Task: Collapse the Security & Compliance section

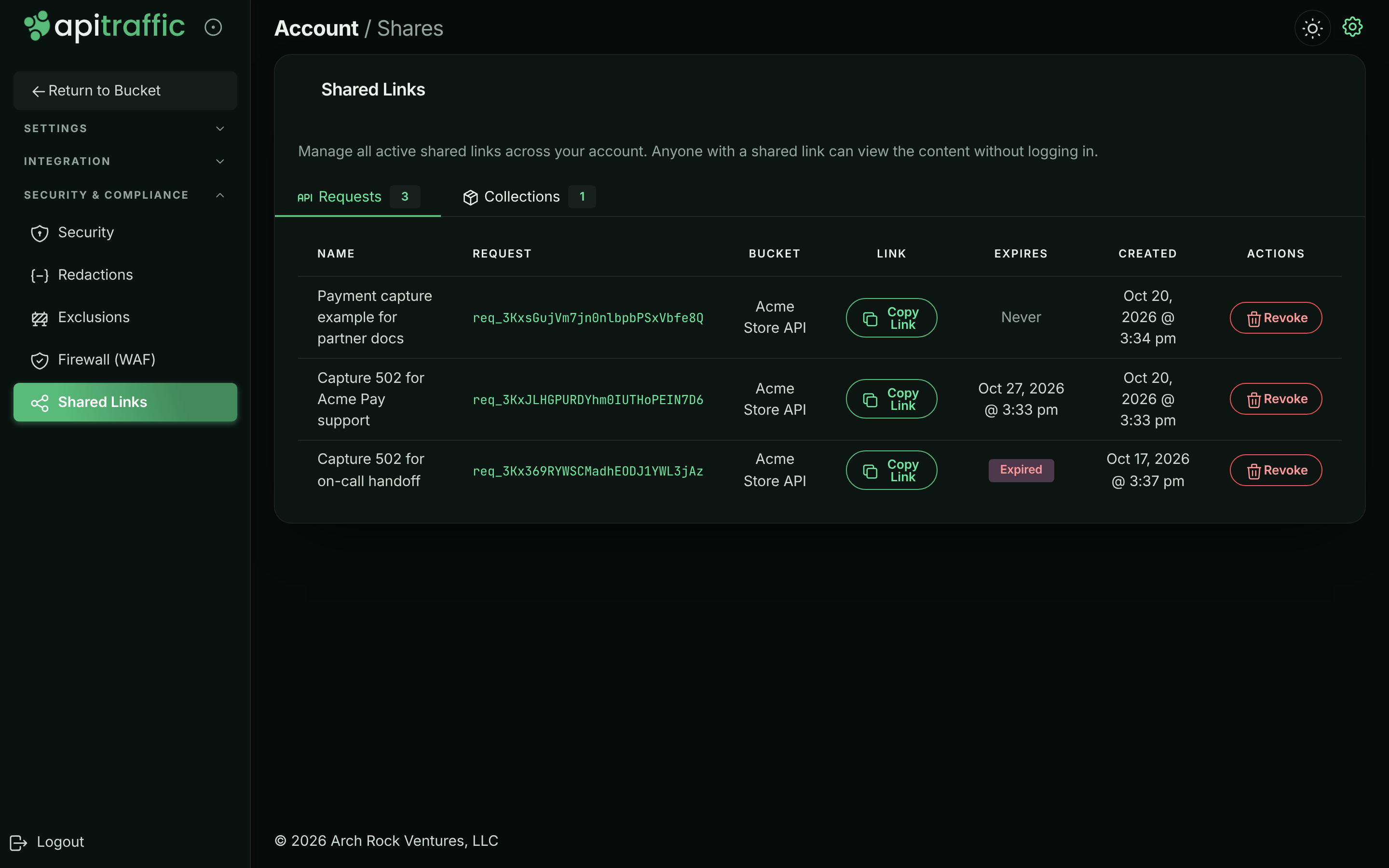Action: tap(125, 195)
